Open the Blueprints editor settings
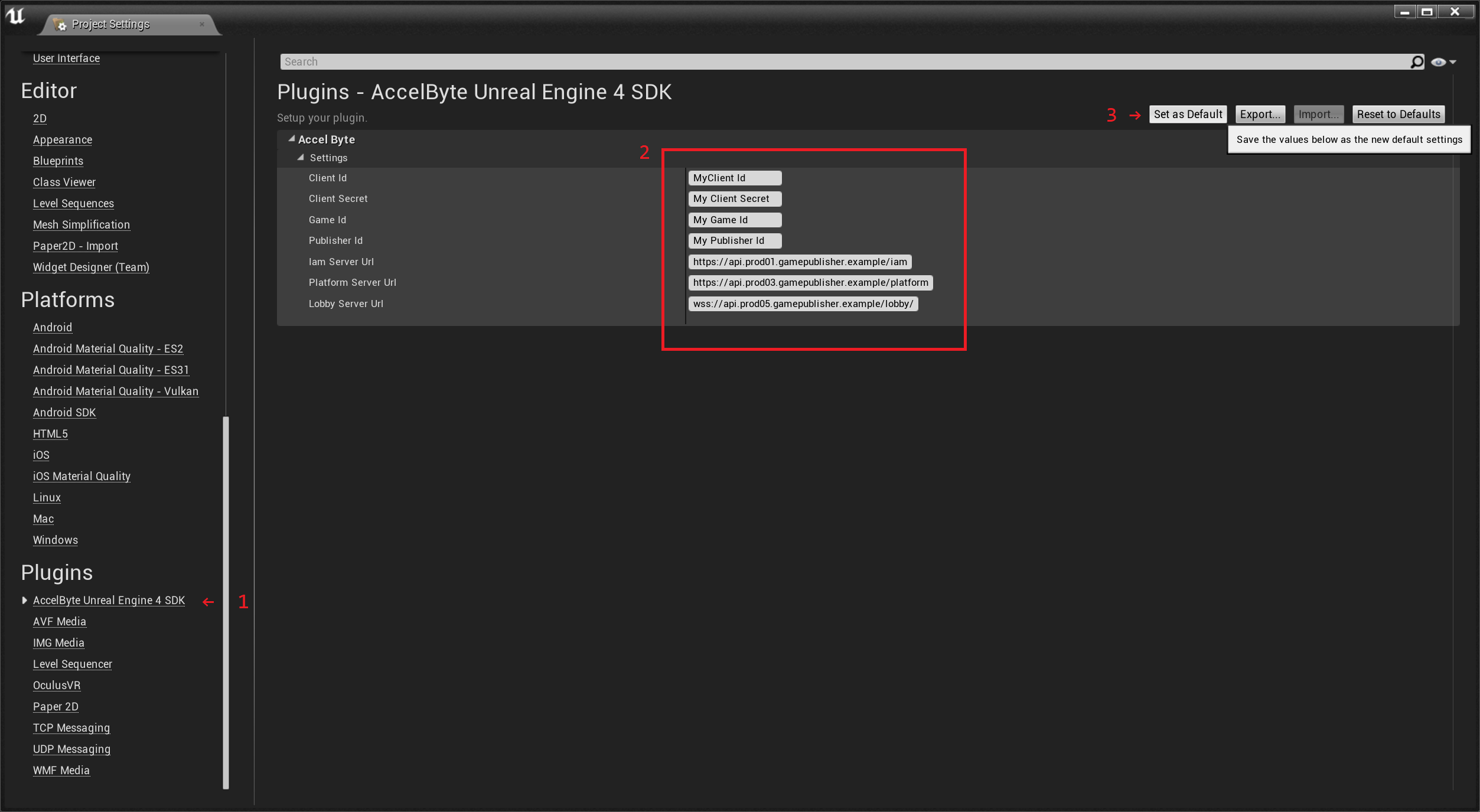 click(x=58, y=161)
